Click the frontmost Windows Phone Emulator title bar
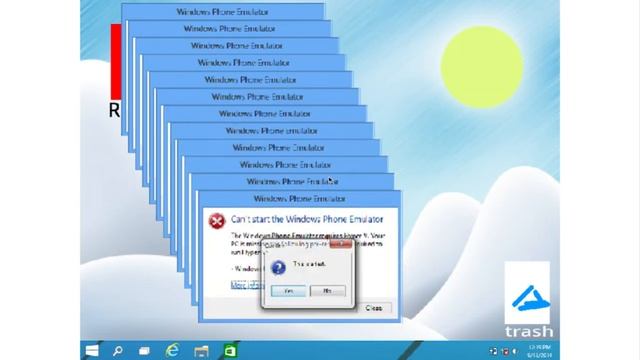 (x=299, y=199)
